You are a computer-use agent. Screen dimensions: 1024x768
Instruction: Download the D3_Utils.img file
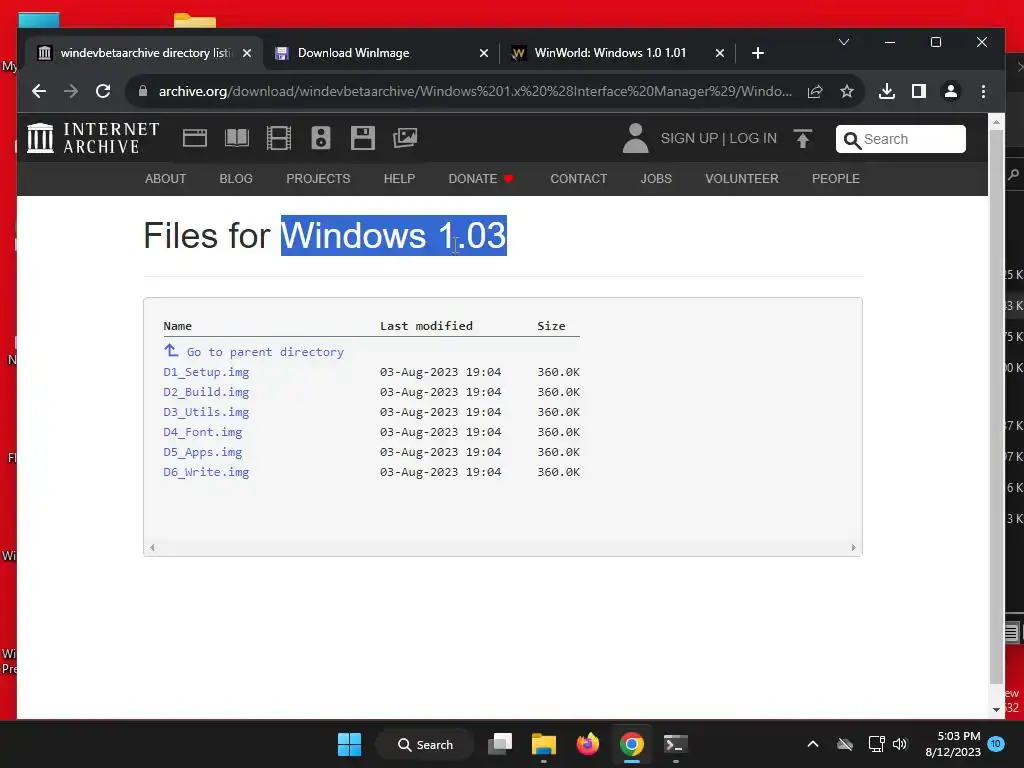[x=206, y=412]
